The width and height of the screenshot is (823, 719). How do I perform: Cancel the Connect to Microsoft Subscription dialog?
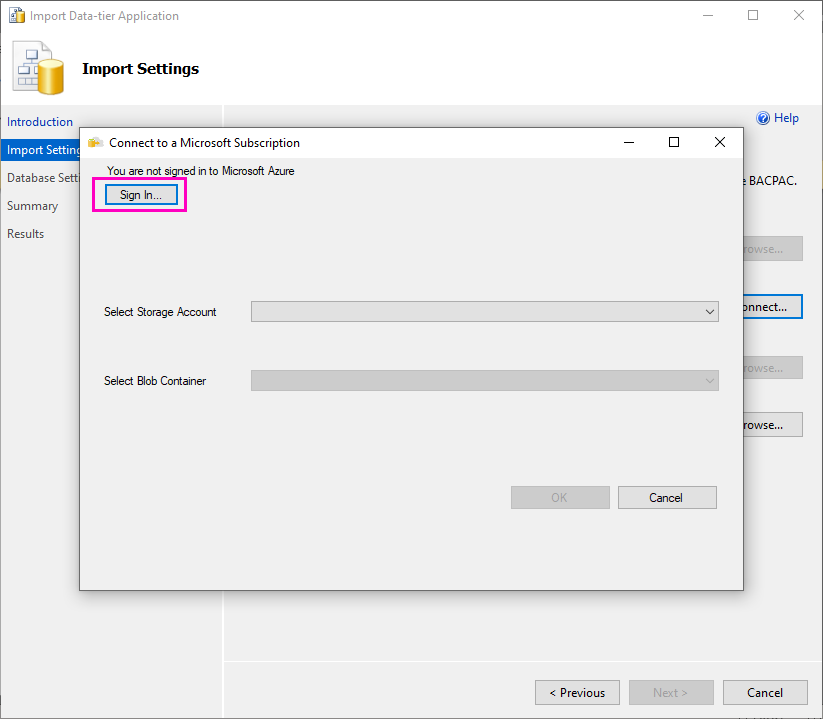point(667,497)
